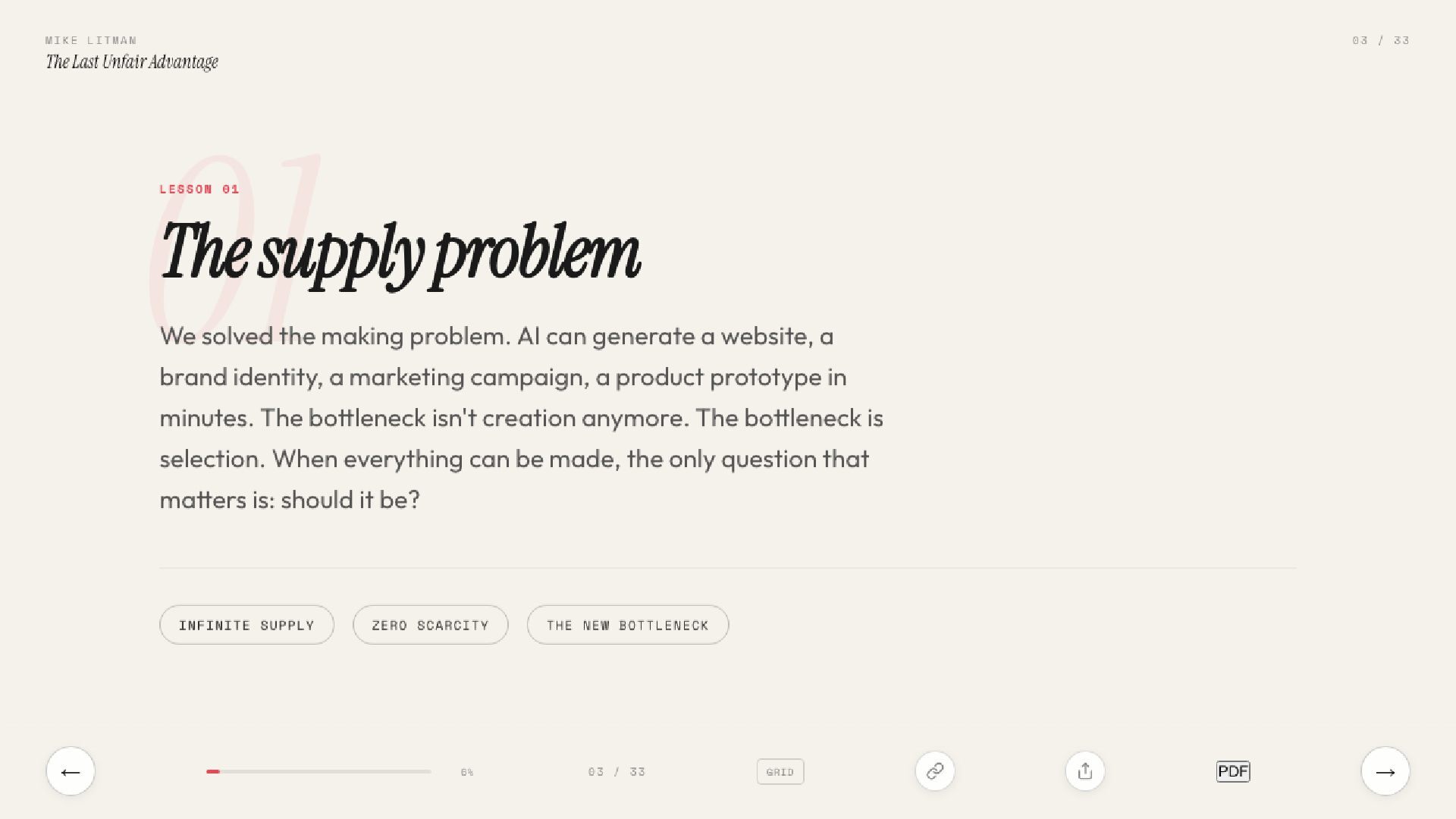Viewport: 1456px width, 819px height.
Task: Click the Mike Litman author name
Action: pyautogui.click(x=91, y=40)
